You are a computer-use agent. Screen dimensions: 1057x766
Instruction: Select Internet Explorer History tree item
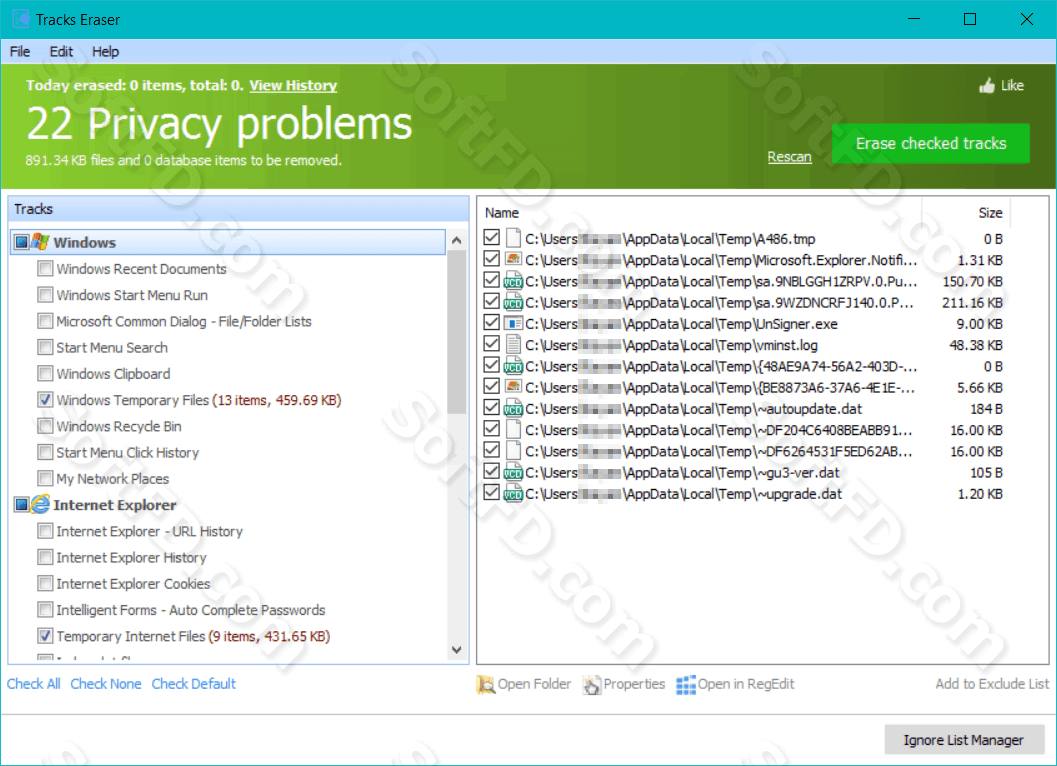131,558
